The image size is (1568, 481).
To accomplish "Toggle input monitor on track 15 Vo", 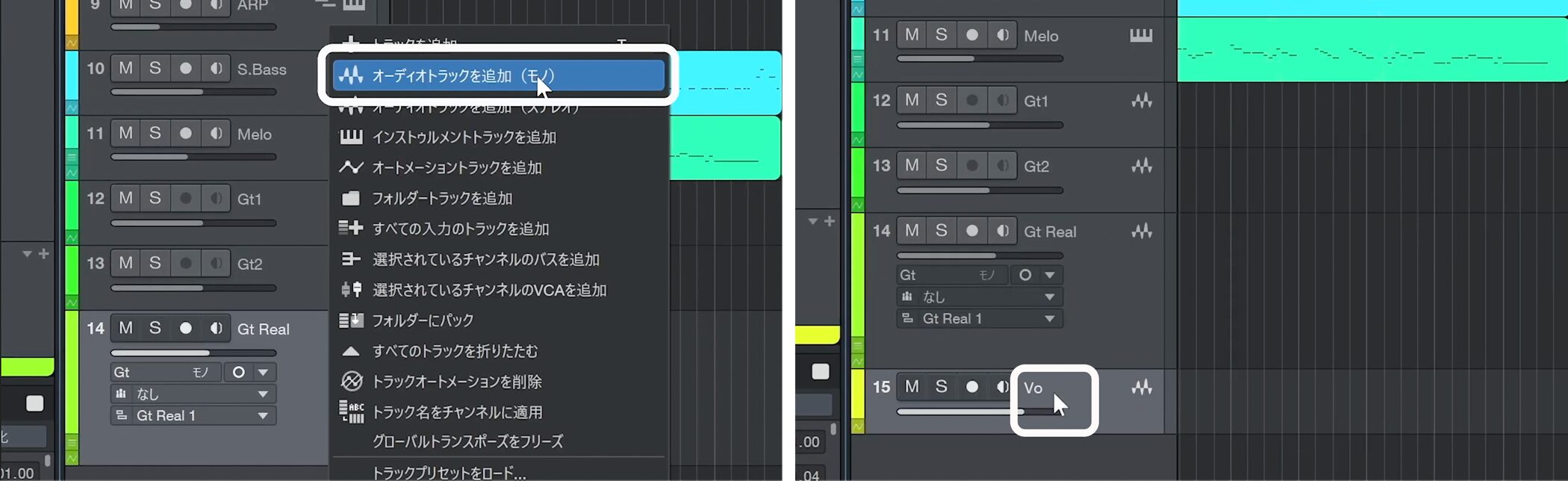I will 1002,387.
